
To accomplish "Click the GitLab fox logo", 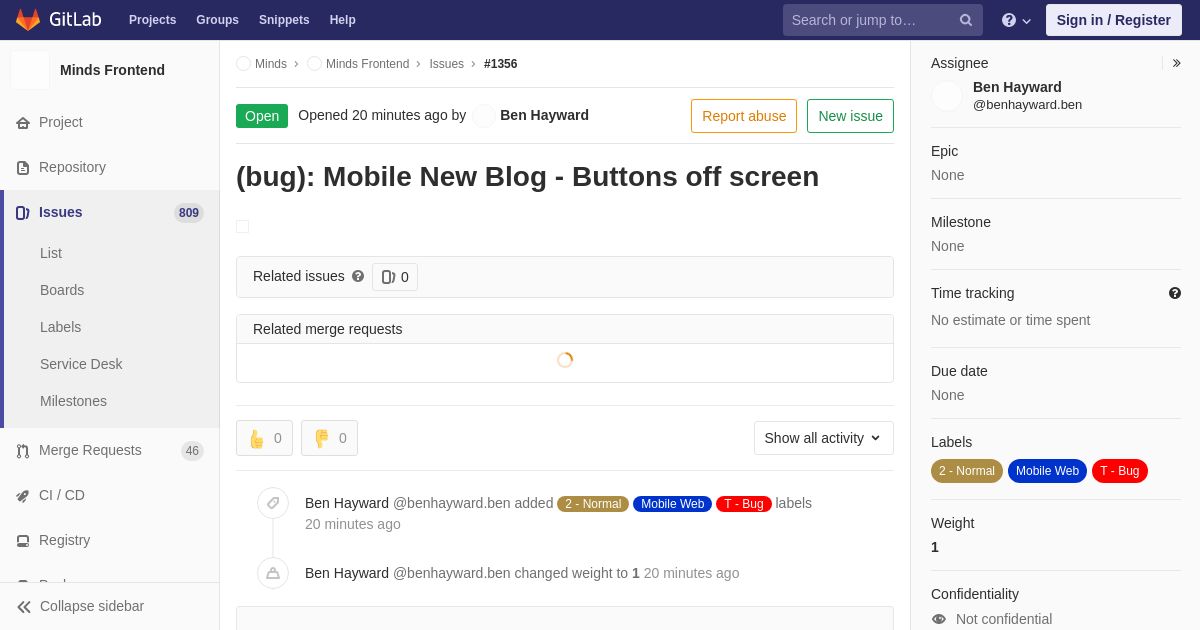I will point(28,20).
